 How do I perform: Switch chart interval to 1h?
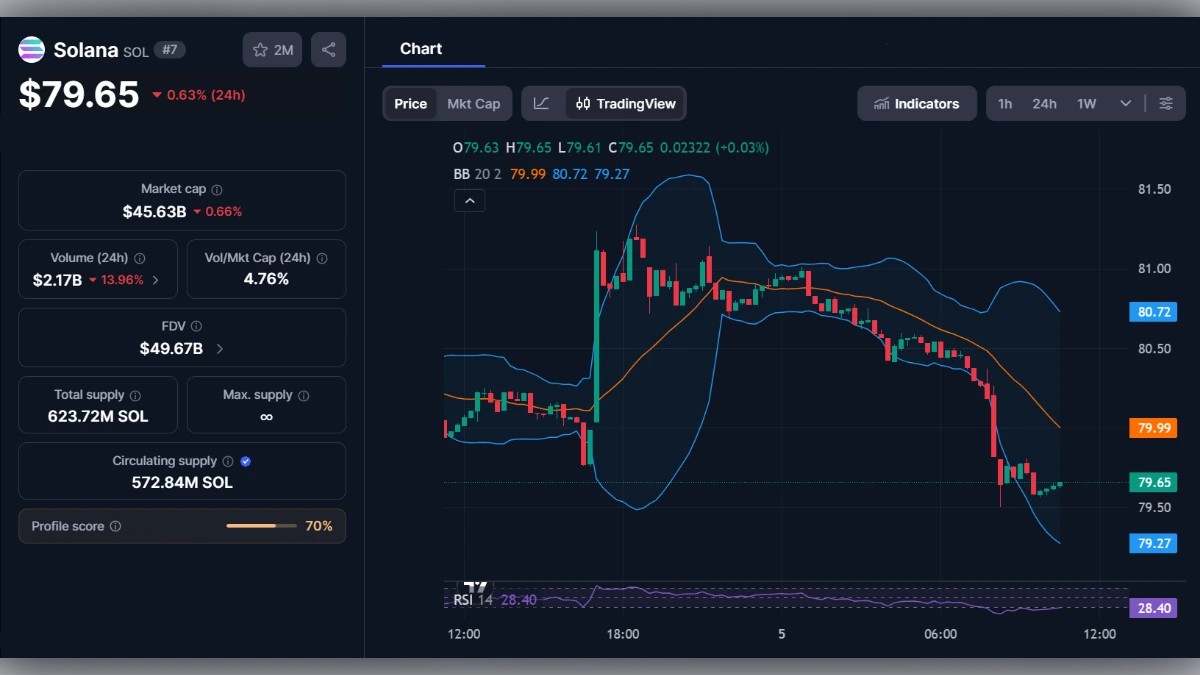[x=1005, y=103]
